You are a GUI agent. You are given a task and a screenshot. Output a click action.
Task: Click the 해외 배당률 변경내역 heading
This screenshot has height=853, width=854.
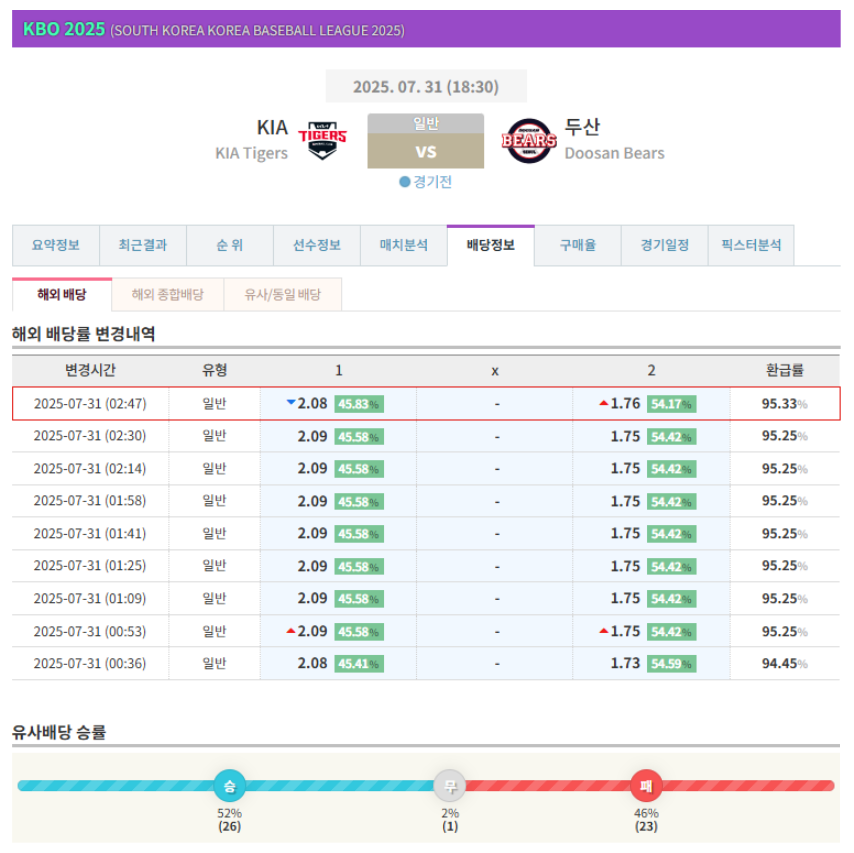(x=84, y=333)
